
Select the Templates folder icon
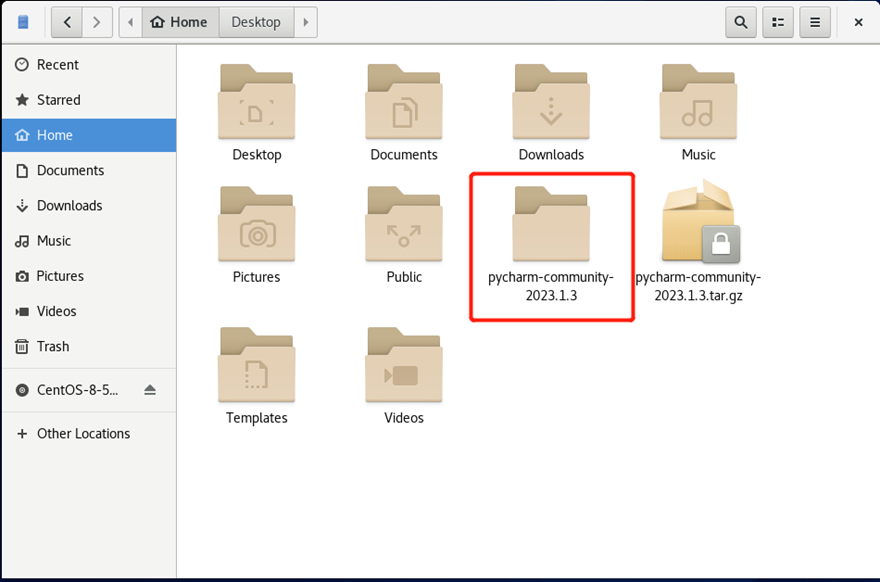click(256, 365)
